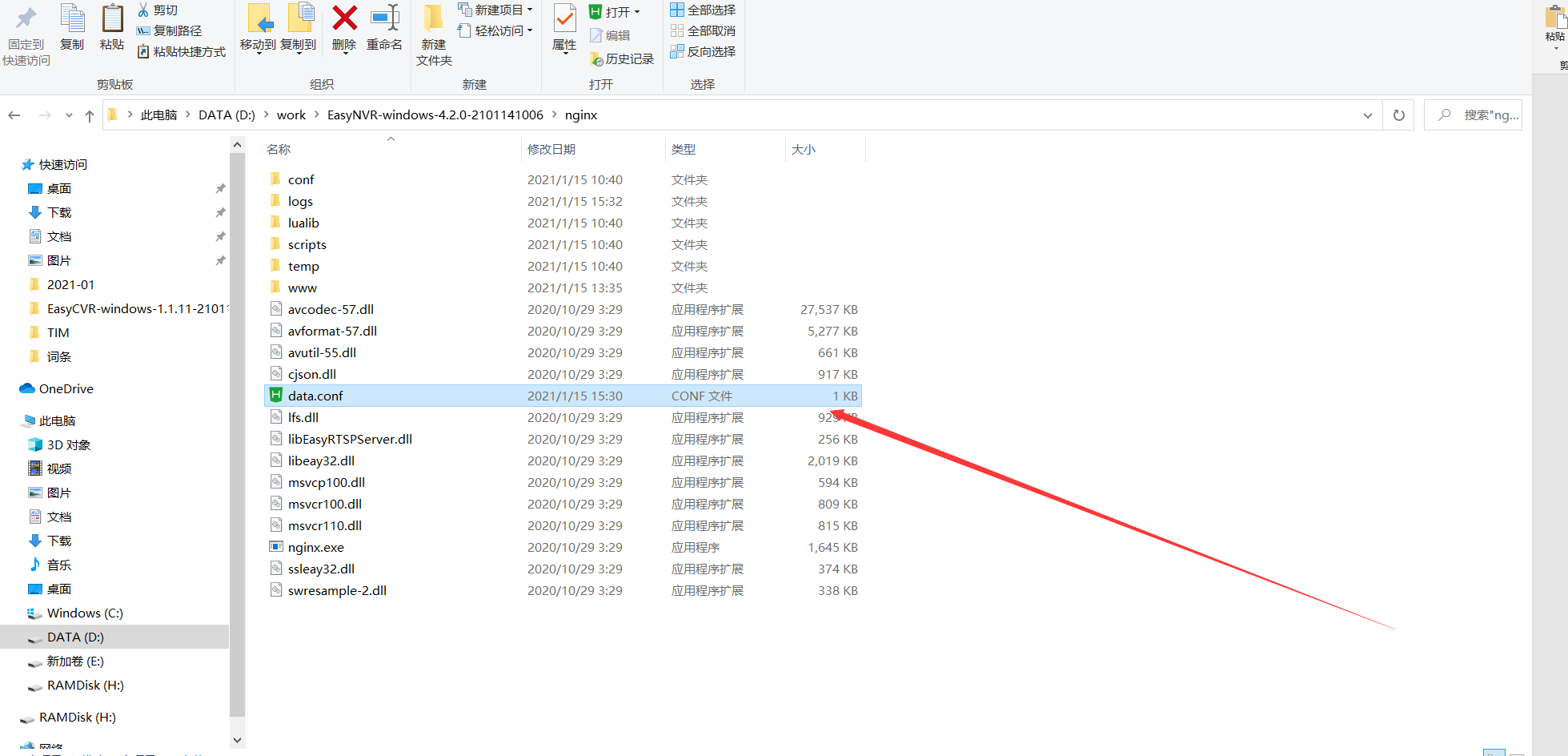Screen dimensions: 1568x756
Task: Go back with the Back arrow
Action: 14,115
